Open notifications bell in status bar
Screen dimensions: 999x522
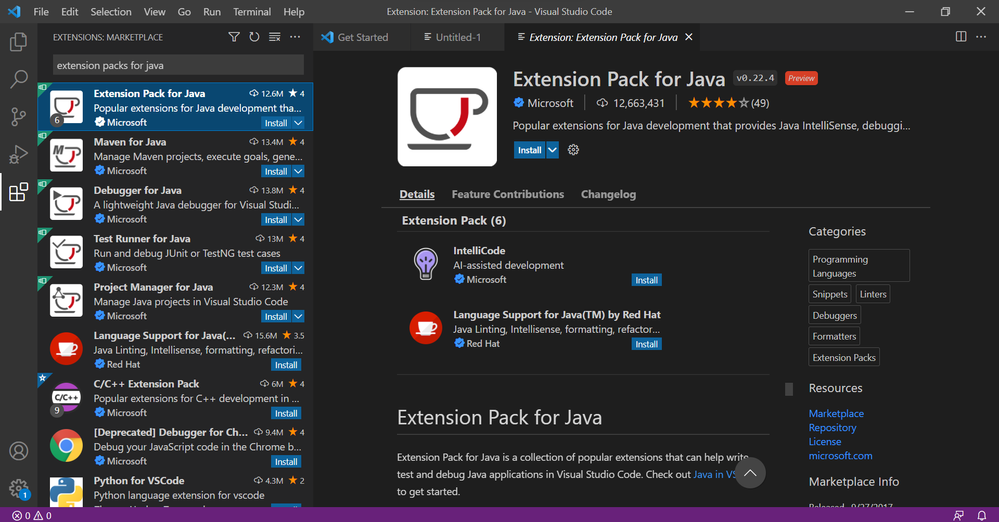pos(982,516)
